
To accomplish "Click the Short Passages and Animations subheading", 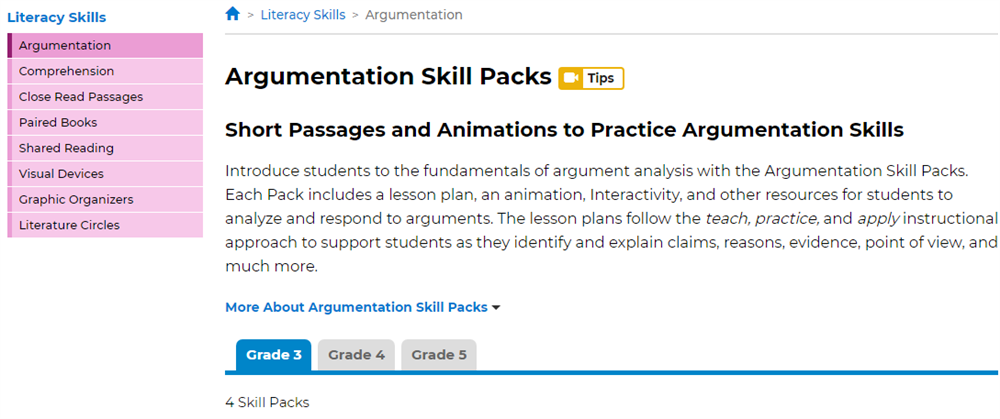I will coord(564,130).
